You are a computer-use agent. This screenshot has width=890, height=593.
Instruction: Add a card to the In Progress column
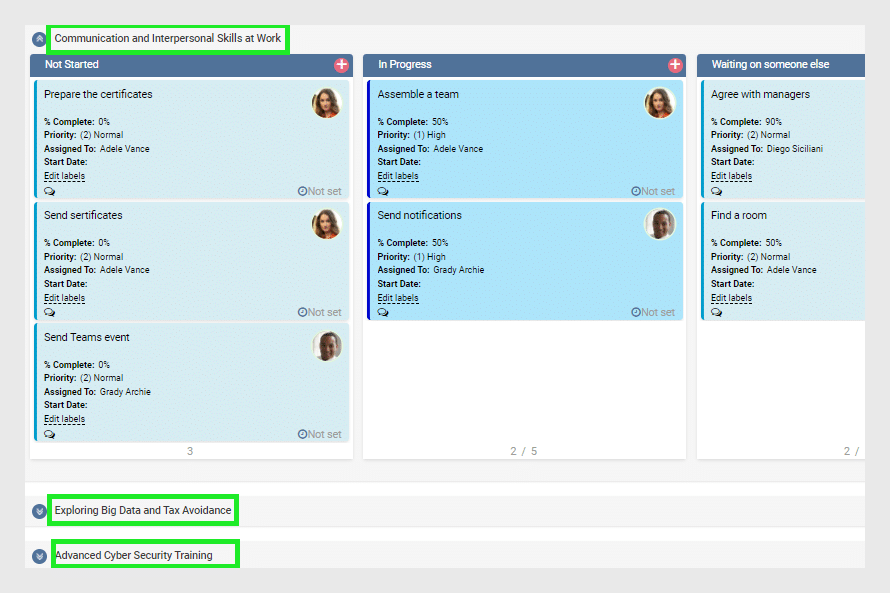pos(675,65)
